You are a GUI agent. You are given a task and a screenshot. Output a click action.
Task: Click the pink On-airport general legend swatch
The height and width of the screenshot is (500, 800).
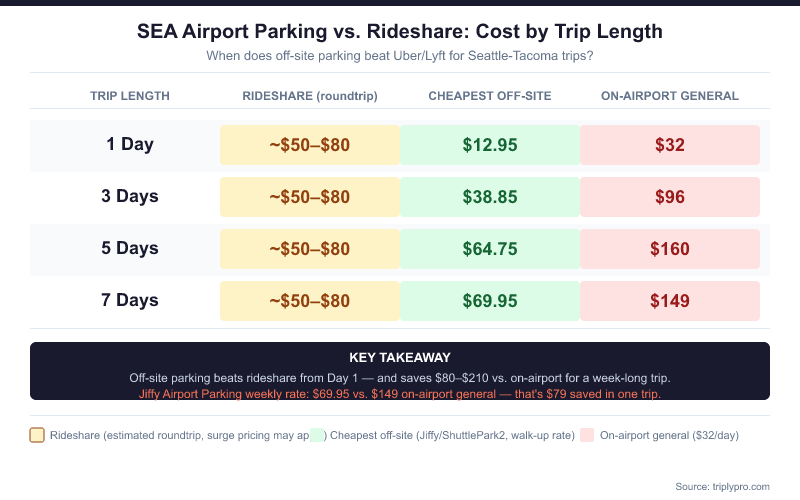click(588, 435)
